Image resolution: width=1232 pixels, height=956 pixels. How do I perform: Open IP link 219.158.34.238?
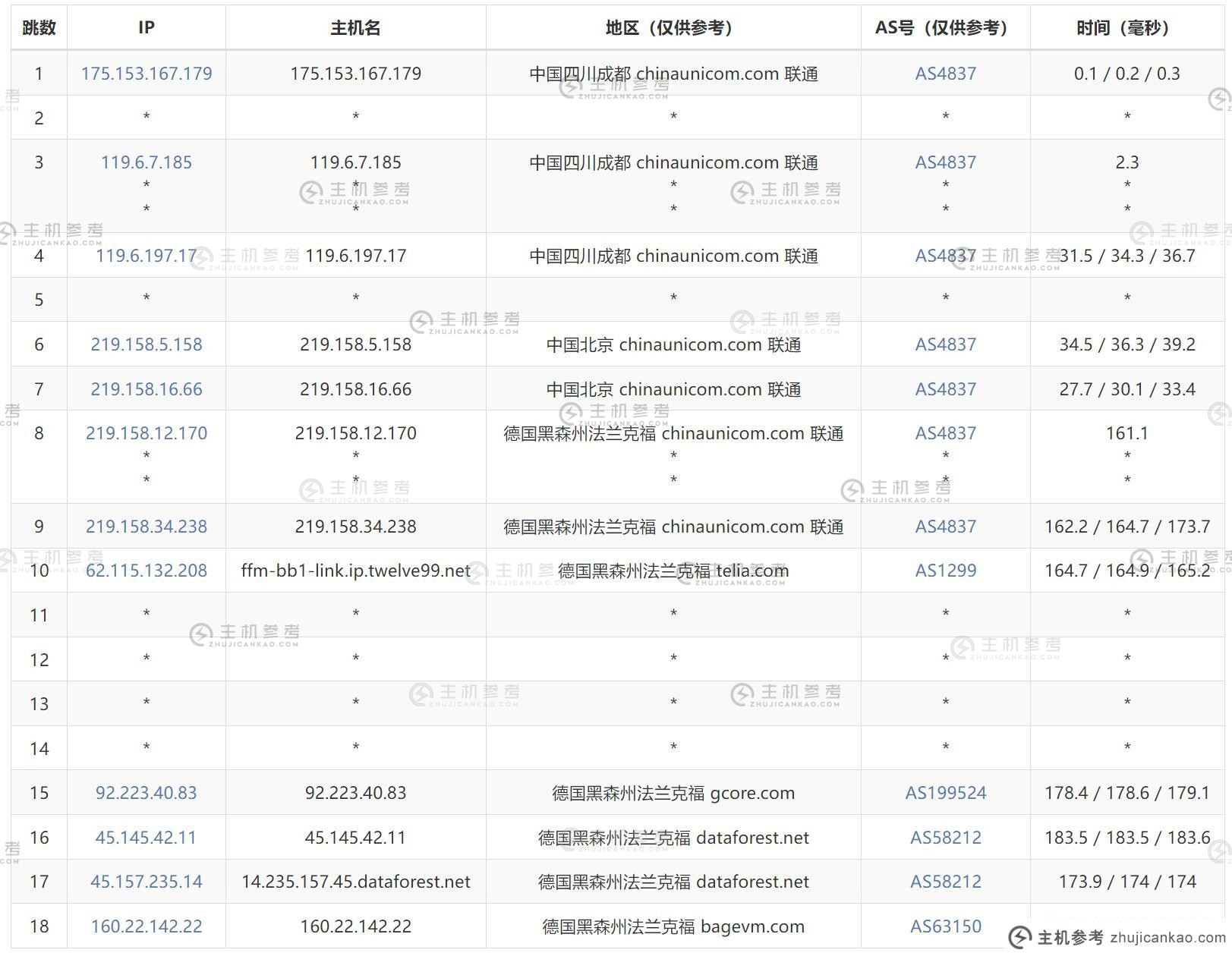147,527
